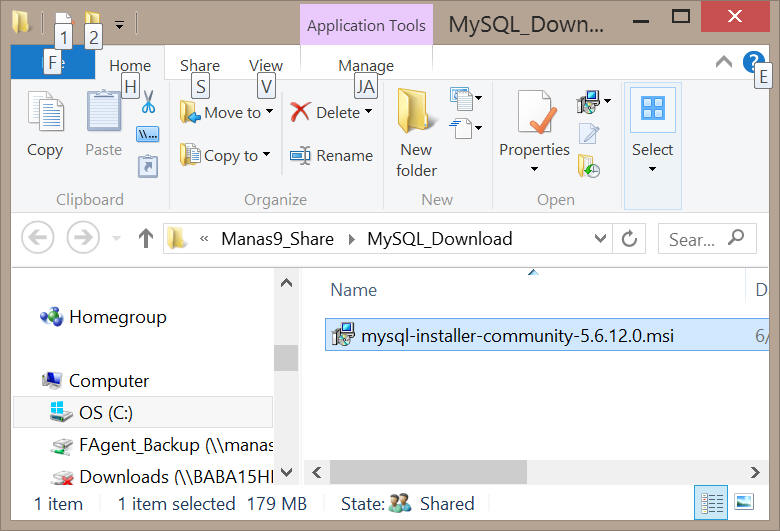Switch to Details view in status bar
The width and height of the screenshot is (780, 531).
coord(711,503)
